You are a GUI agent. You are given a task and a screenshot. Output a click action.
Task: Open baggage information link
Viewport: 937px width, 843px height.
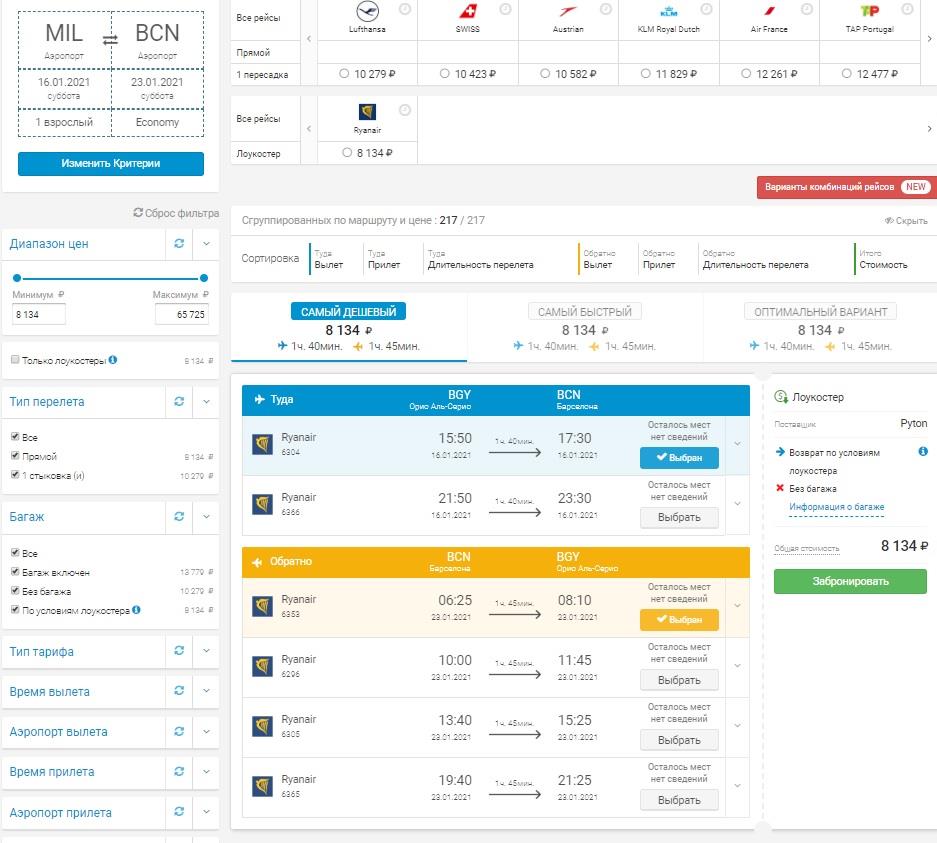pyautogui.click(x=837, y=507)
